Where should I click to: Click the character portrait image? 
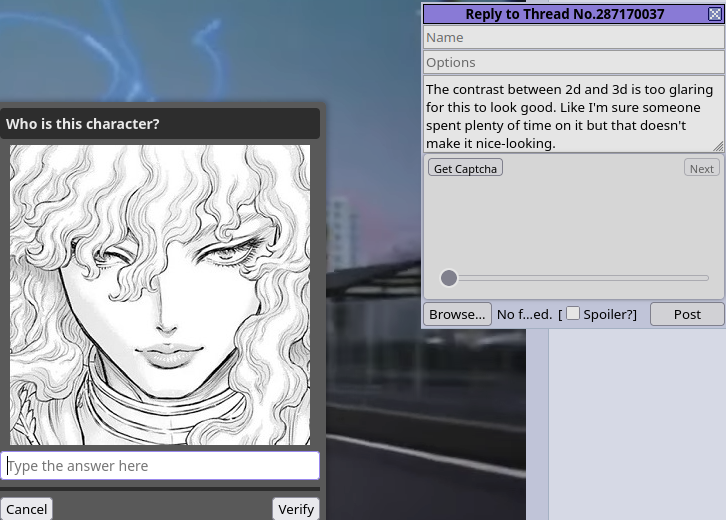(160, 295)
